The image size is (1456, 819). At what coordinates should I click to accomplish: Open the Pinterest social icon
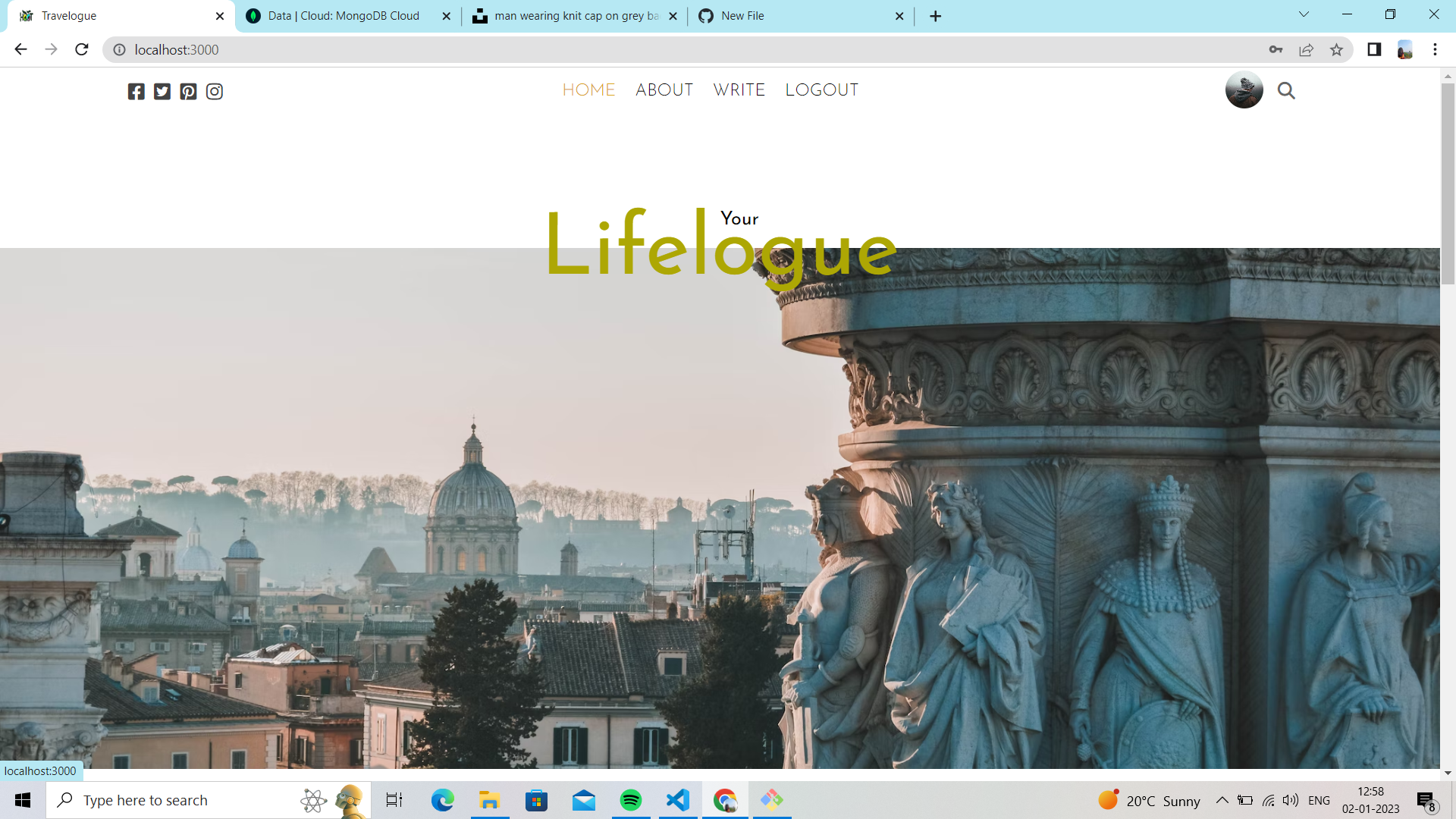pyautogui.click(x=188, y=92)
